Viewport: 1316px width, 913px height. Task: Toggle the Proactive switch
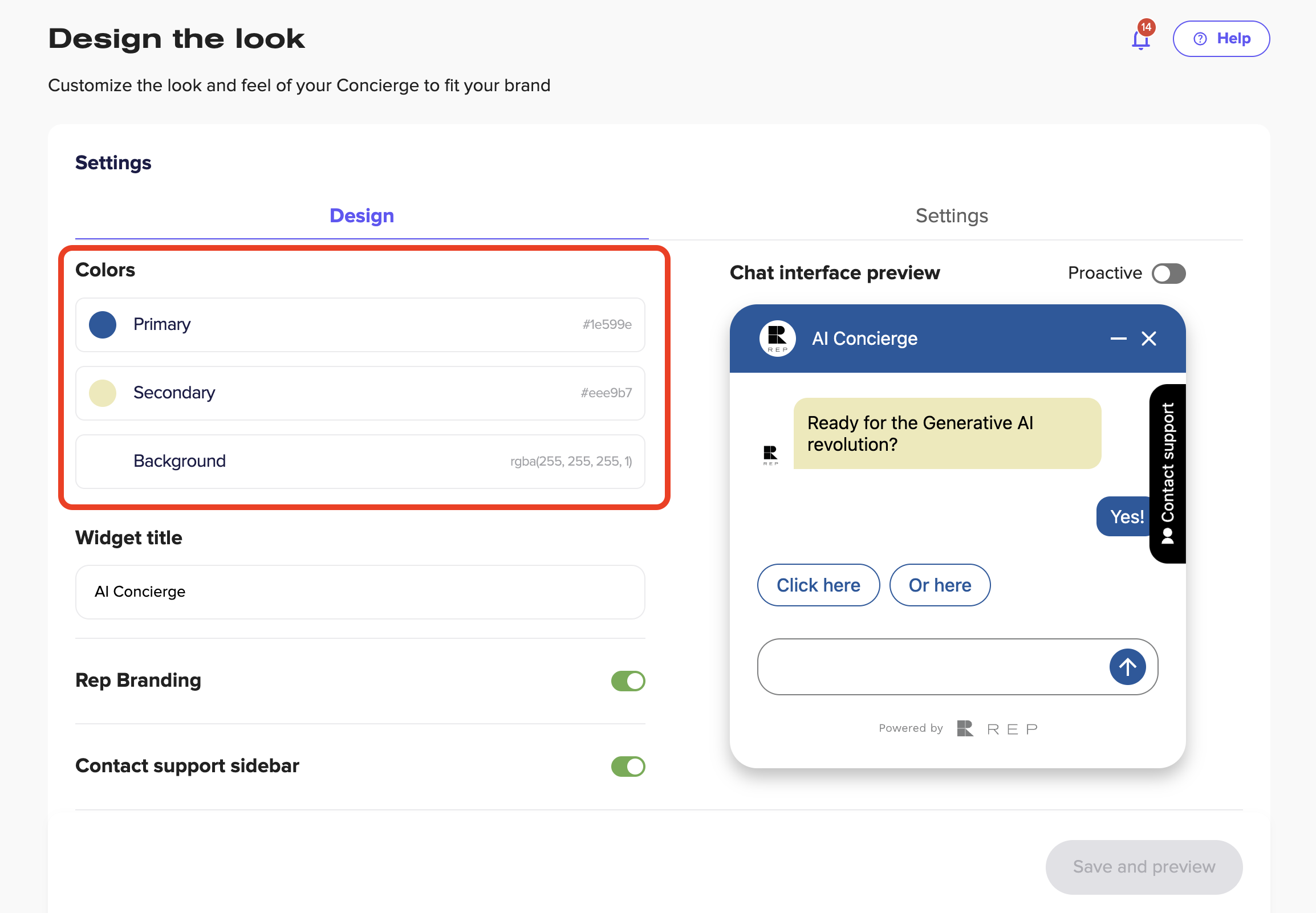(1168, 274)
